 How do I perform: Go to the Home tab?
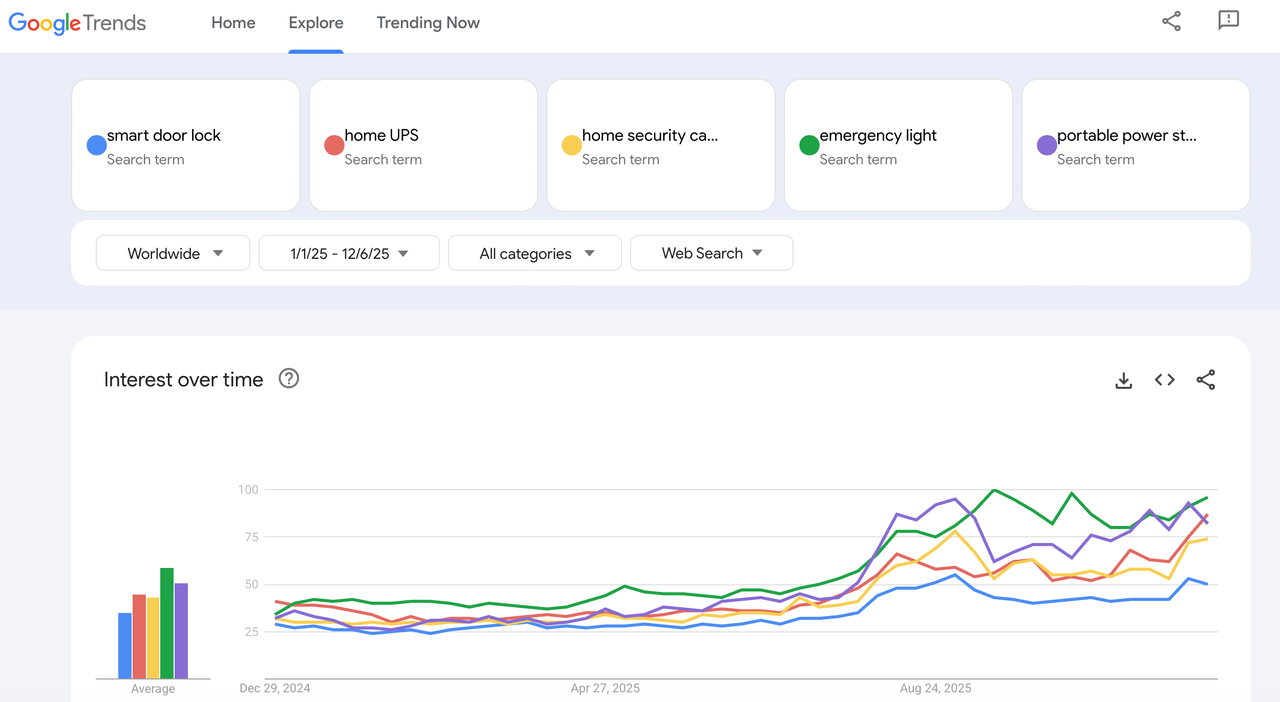(233, 22)
